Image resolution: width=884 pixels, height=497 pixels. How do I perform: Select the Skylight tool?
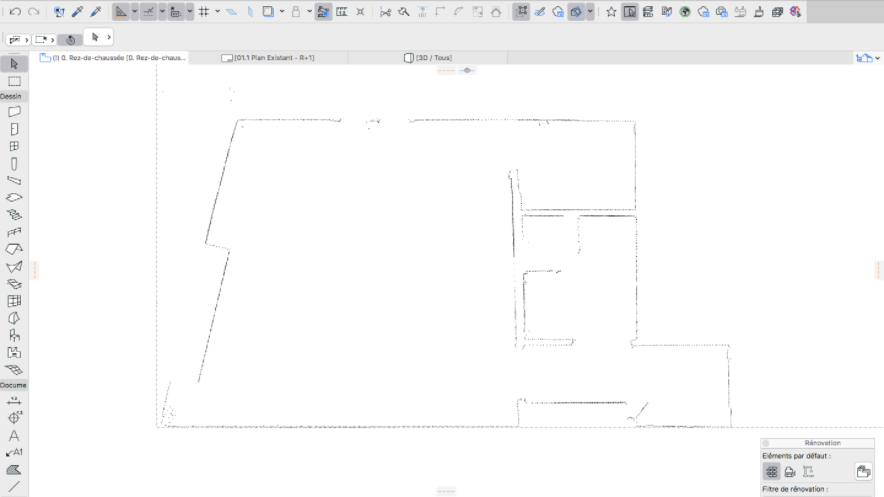(14, 284)
